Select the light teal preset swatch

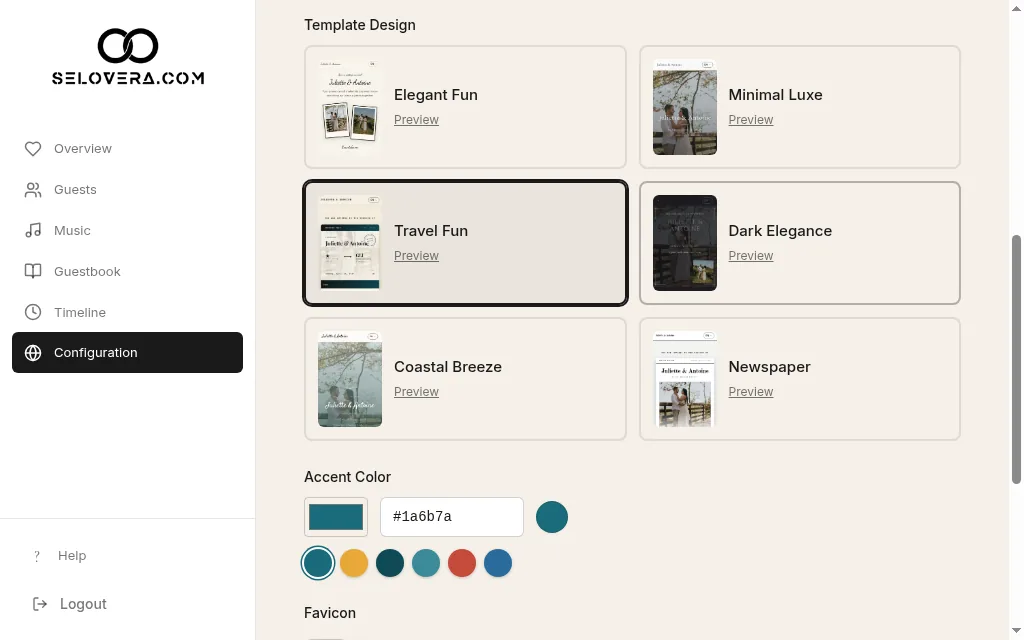[426, 563]
